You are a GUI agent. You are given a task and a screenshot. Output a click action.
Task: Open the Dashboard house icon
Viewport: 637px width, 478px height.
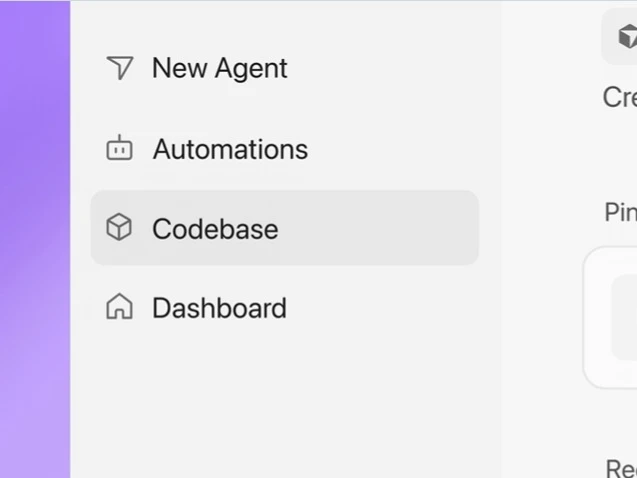(119, 306)
